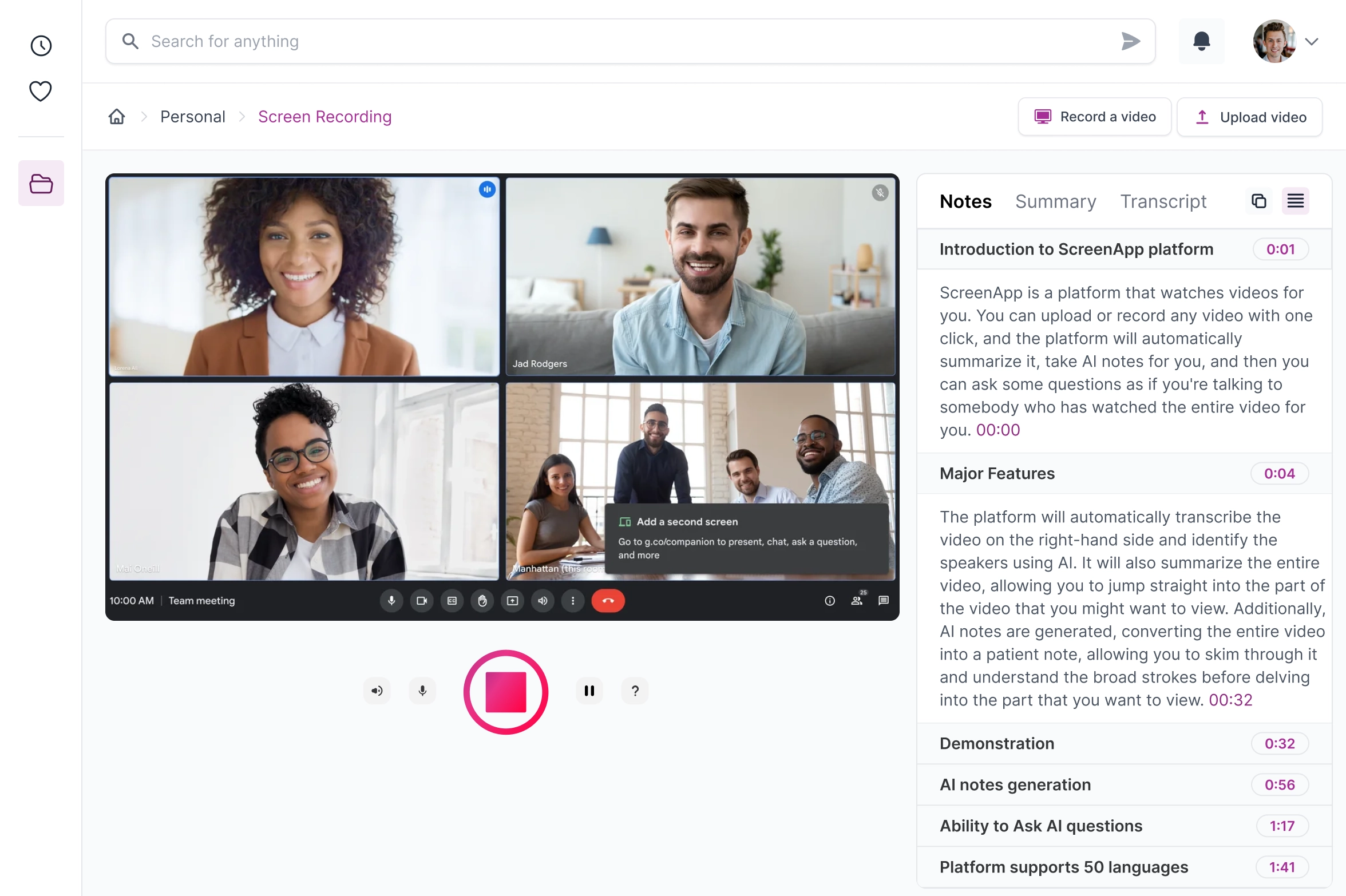Click the home breadcrumb icon

point(117,117)
